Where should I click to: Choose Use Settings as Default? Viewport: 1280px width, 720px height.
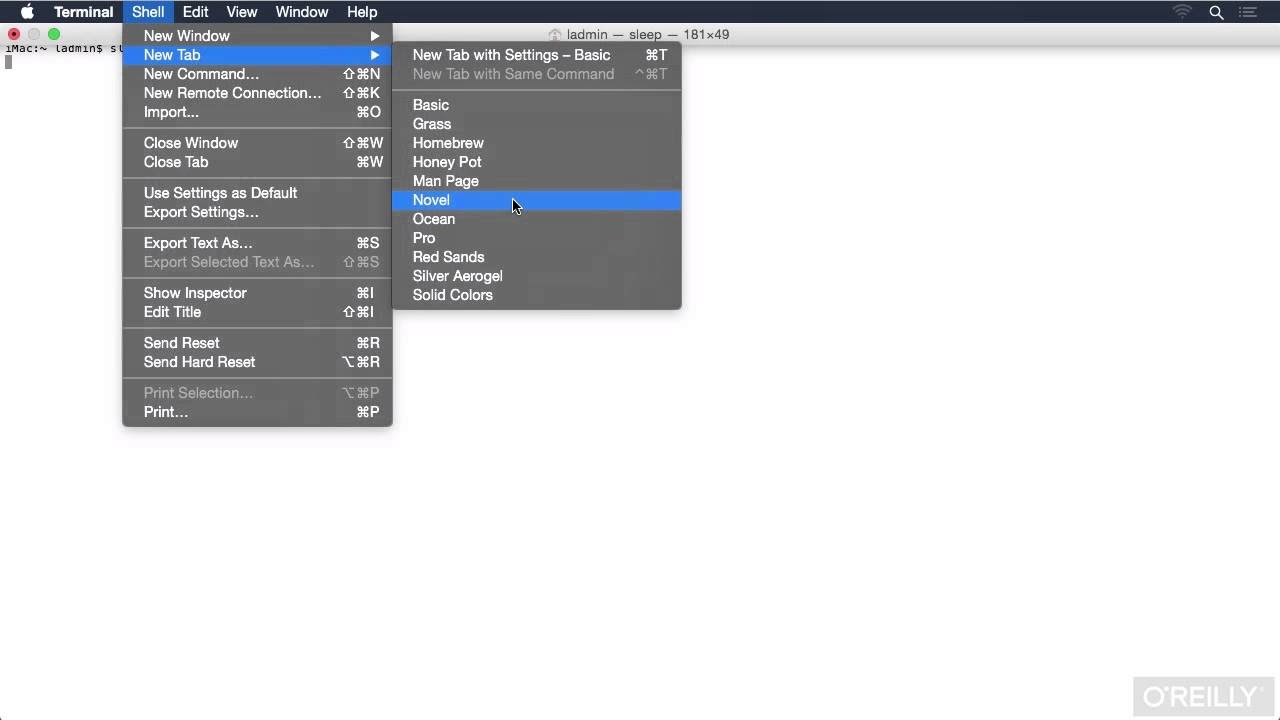(220, 193)
